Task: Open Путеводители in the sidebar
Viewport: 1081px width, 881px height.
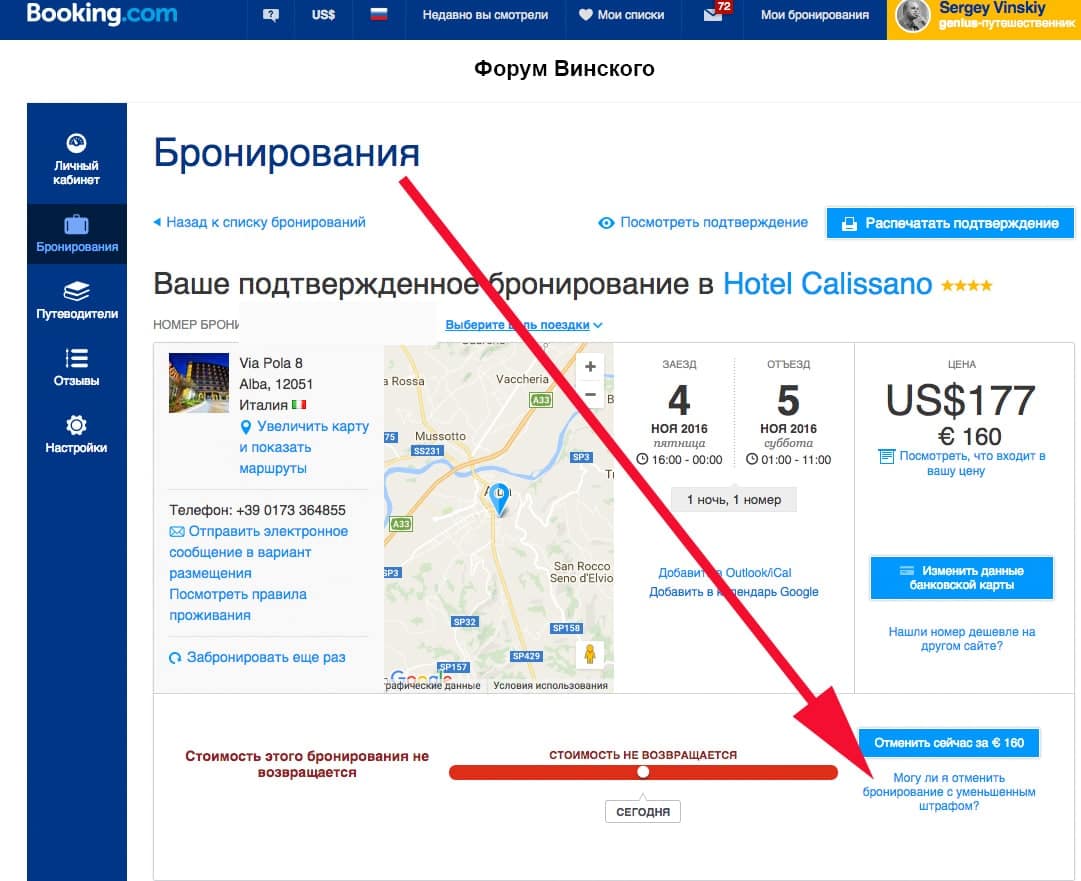Action: point(76,300)
